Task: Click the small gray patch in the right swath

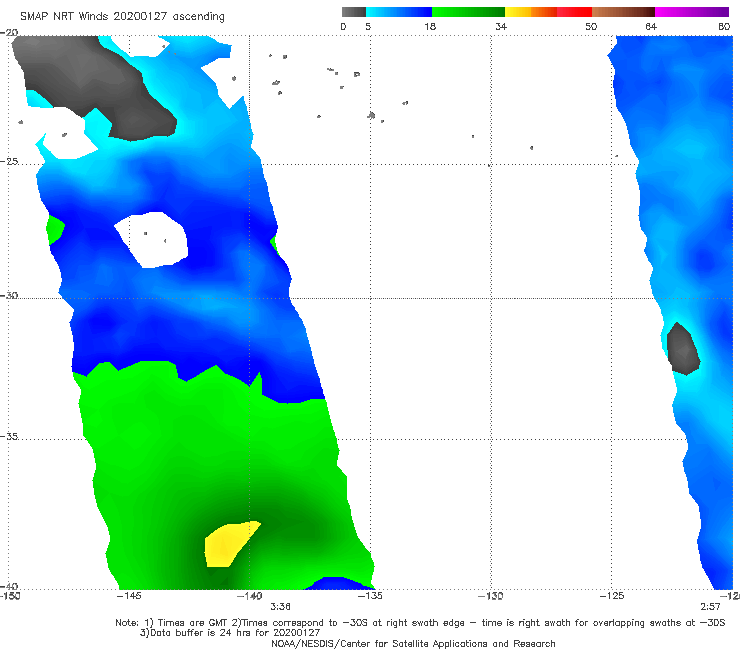Action: point(683,349)
